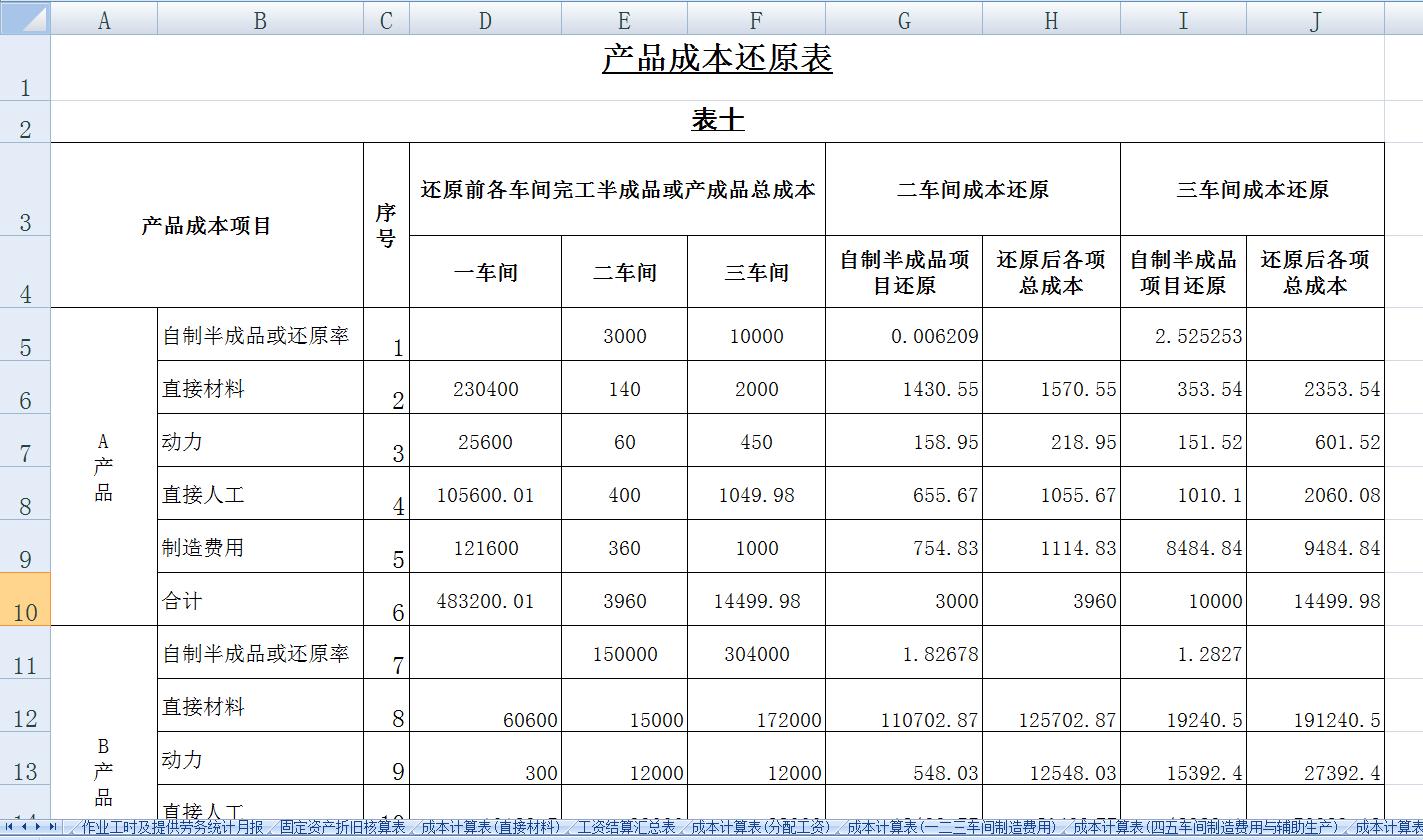Select the cell showing 2.525253

1183,334
